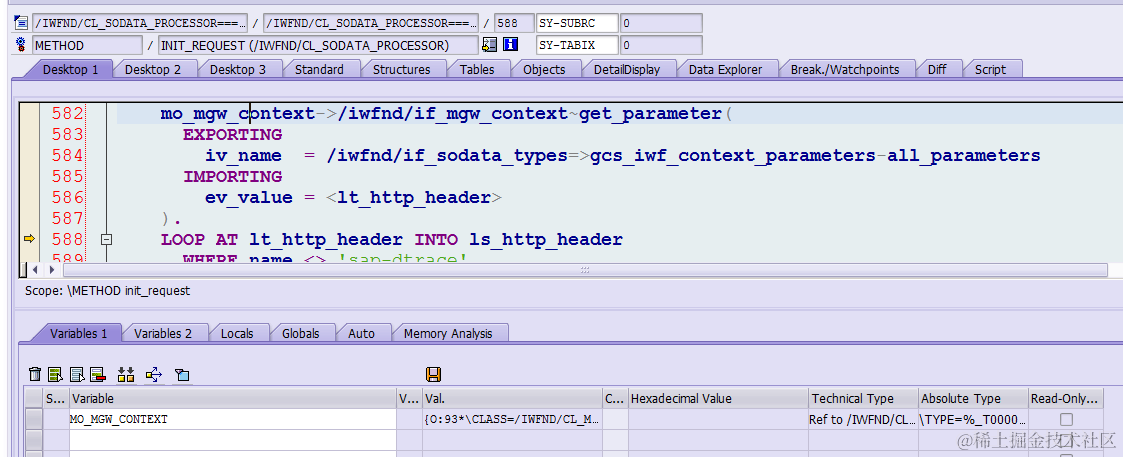The height and width of the screenshot is (457, 1123).
Task: Click the second green list icon in variables toolbar
Action: [55, 374]
